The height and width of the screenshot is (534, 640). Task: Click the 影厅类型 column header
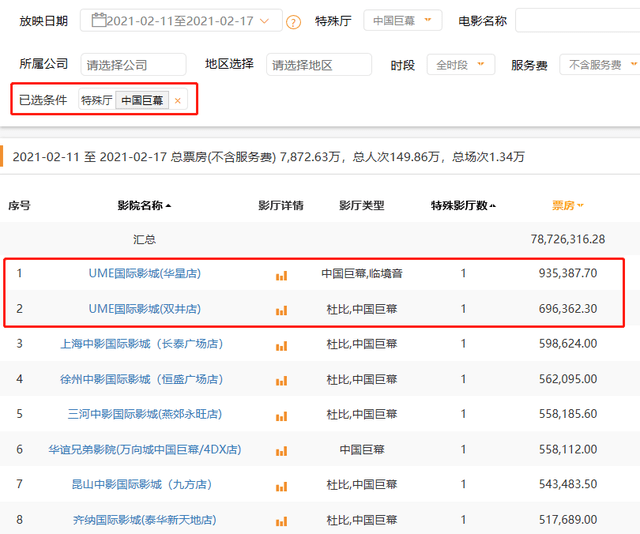(x=362, y=205)
